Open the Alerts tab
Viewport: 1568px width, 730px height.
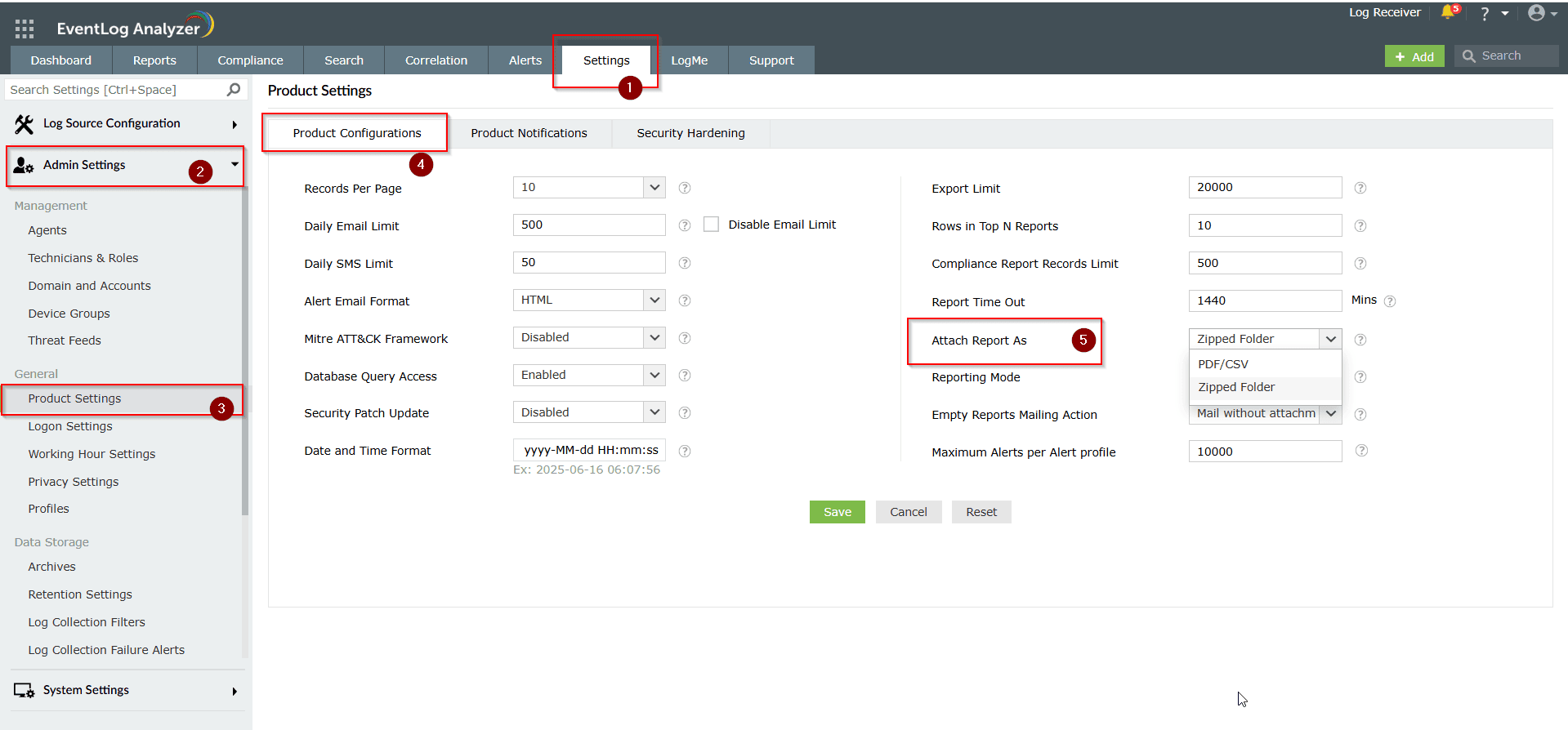click(x=525, y=60)
